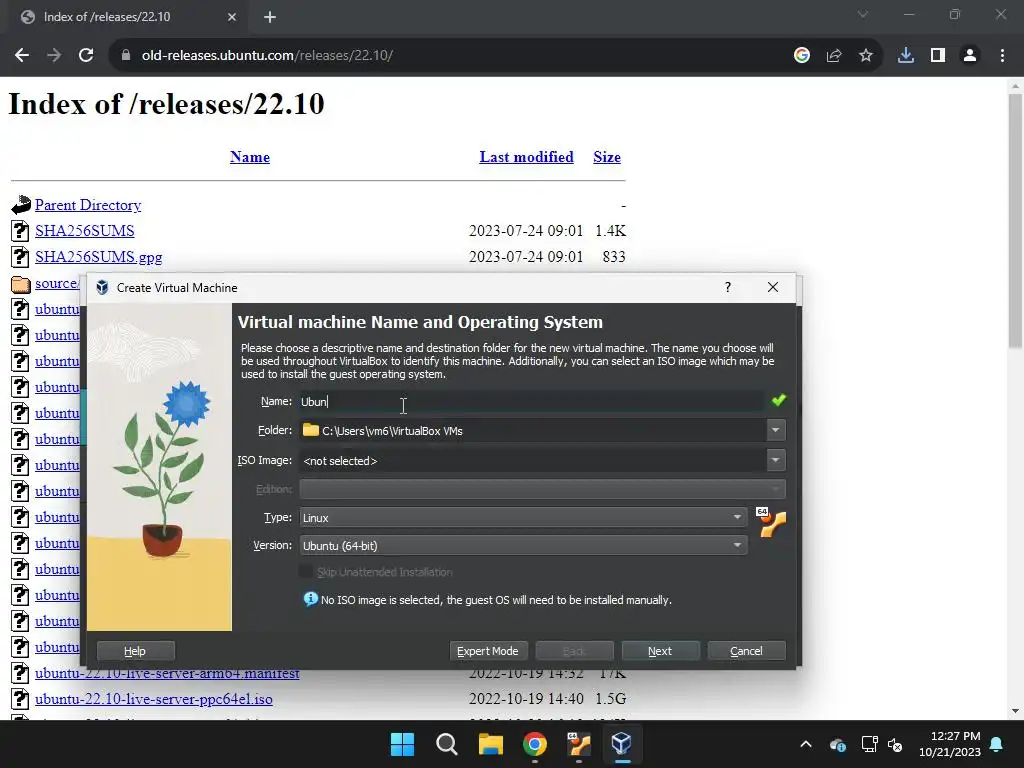Share this page via share icon
The height and width of the screenshot is (768, 1024).
pyautogui.click(x=833, y=56)
